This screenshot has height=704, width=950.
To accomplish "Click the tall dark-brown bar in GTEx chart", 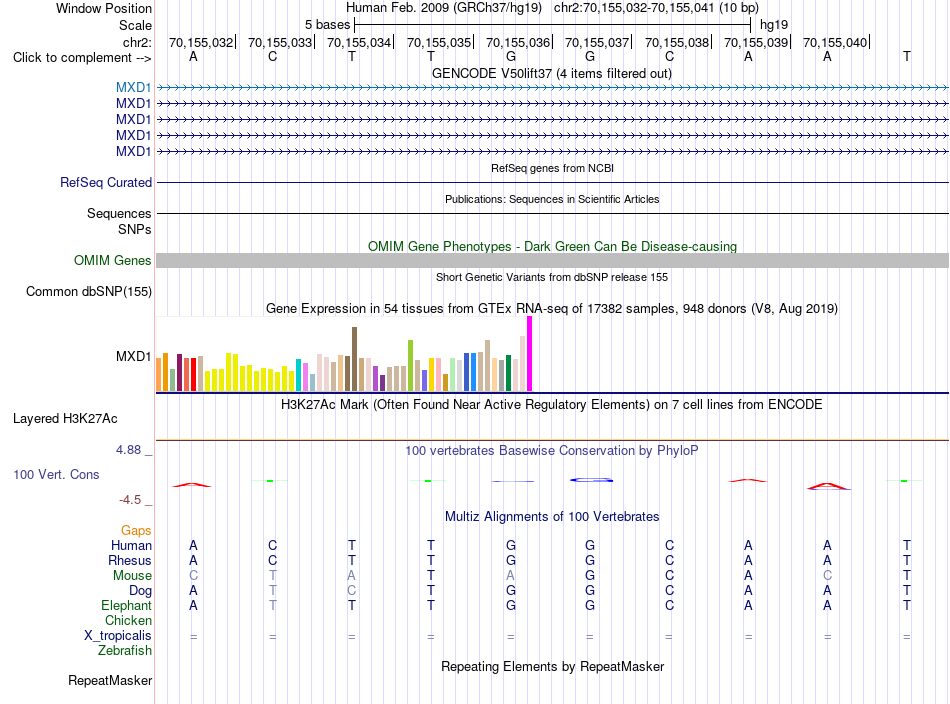I will (354, 359).
